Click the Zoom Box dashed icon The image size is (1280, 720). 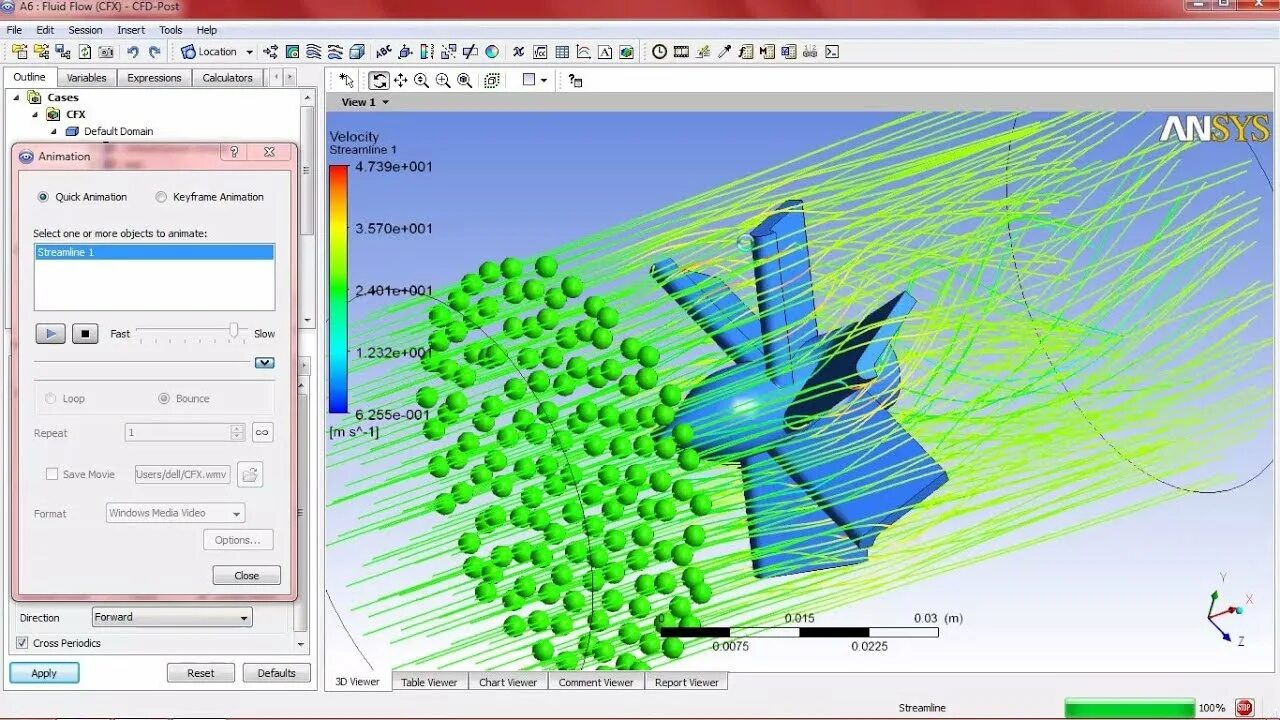(492, 80)
